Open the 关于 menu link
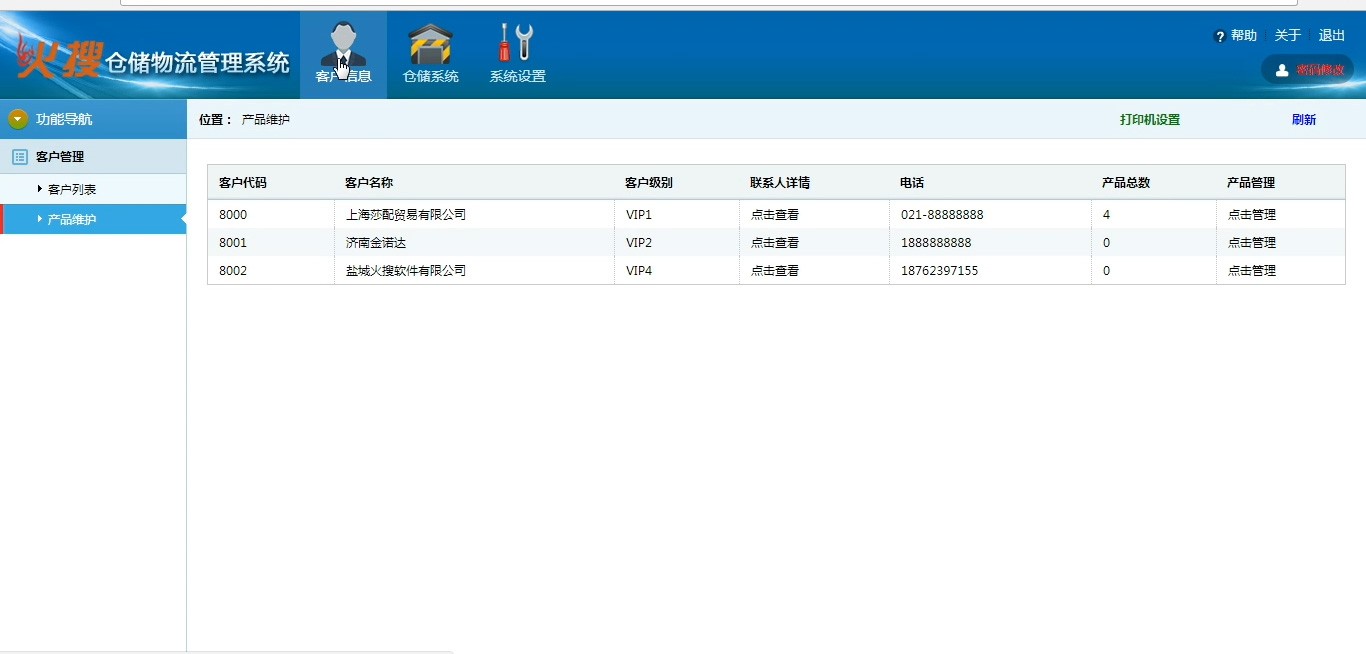Viewport: 1366px width, 654px height. click(1287, 36)
